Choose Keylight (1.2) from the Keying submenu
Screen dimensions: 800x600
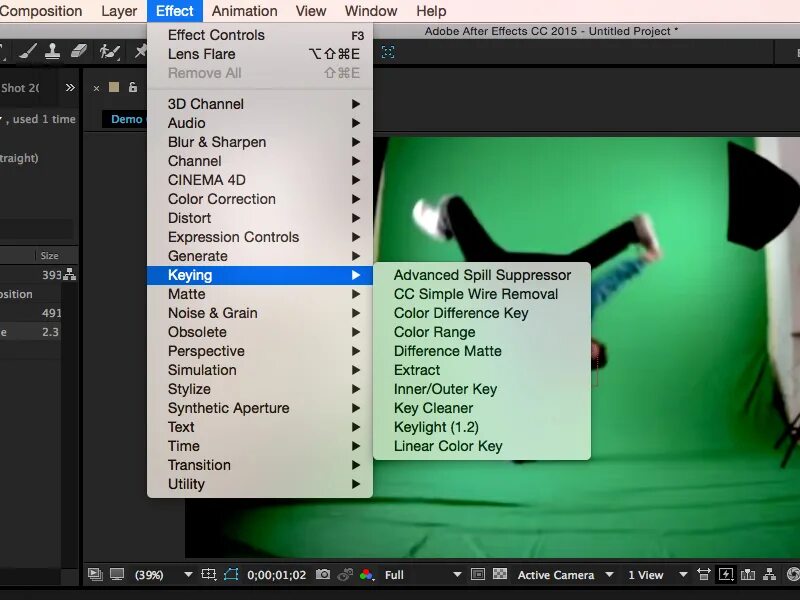tap(438, 427)
